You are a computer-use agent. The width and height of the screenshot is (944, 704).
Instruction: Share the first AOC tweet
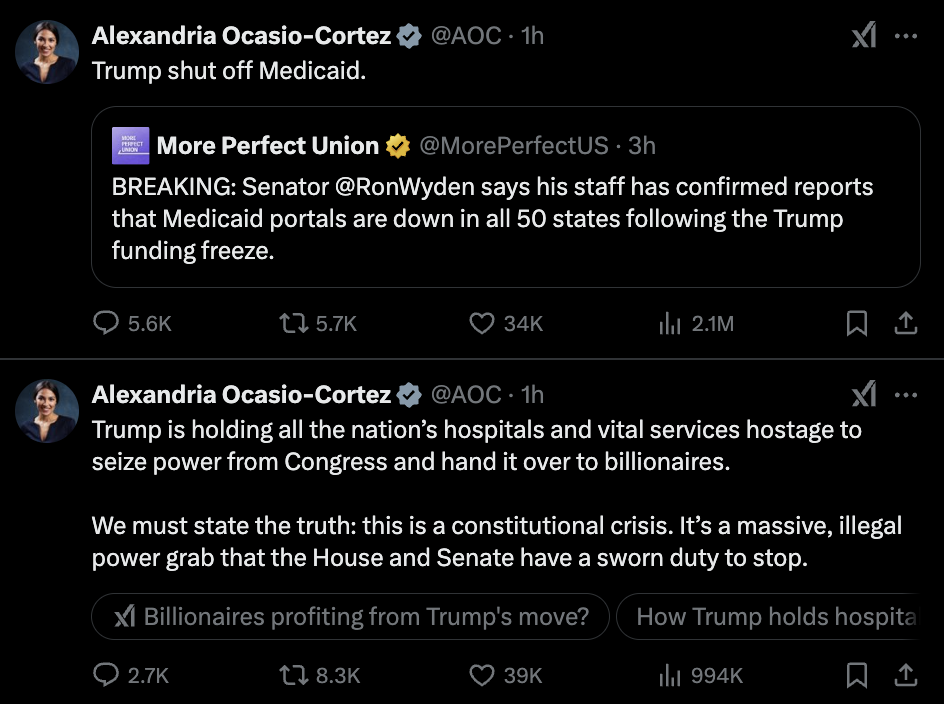(905, 323)
